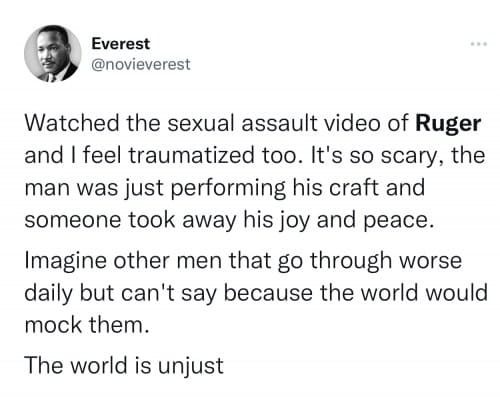This screenshot has height=397, width=500.
Task: Open Everest's profile picture
Action: [53, 53]
